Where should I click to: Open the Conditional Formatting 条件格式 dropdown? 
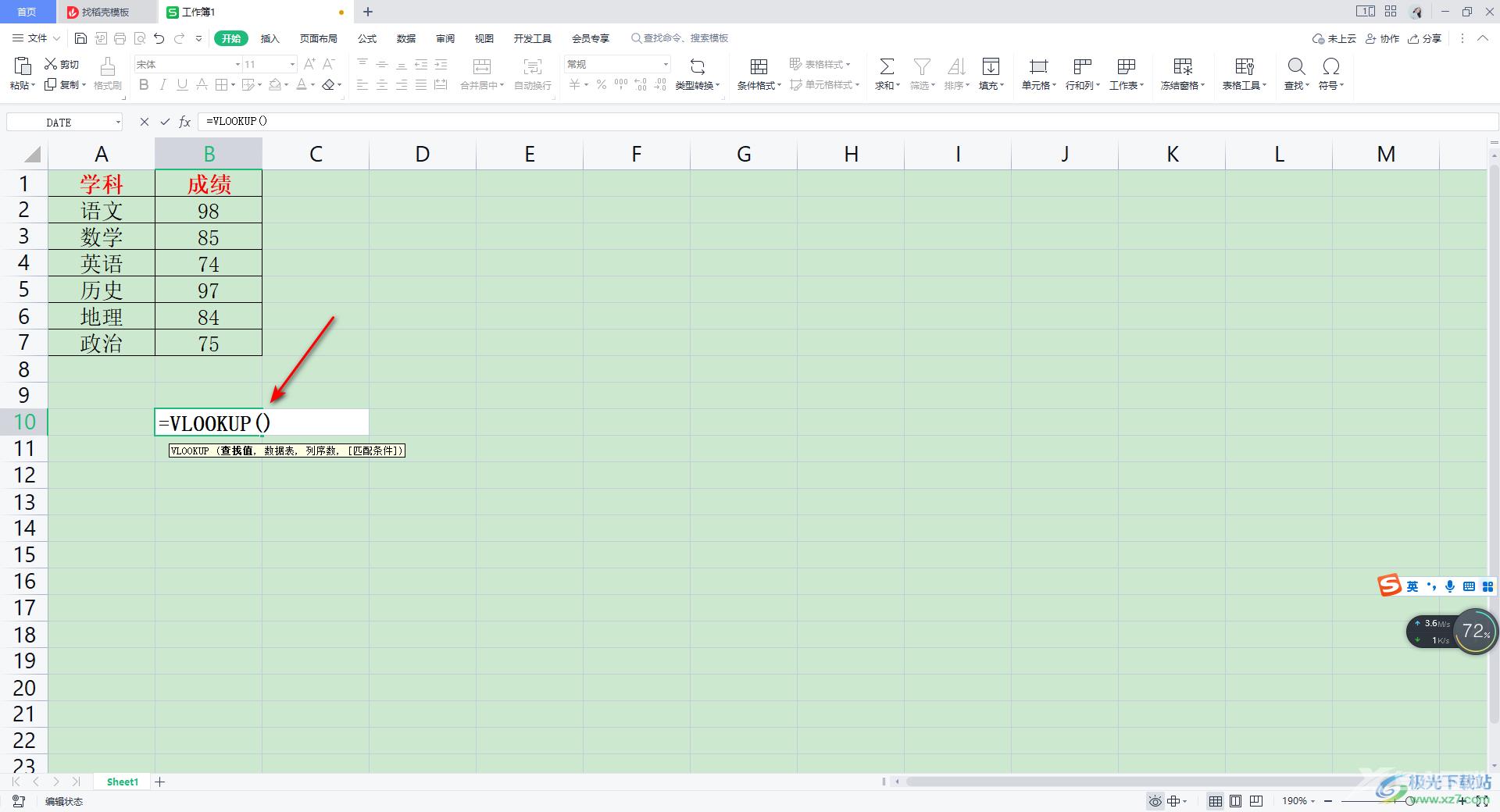(759, 86)
